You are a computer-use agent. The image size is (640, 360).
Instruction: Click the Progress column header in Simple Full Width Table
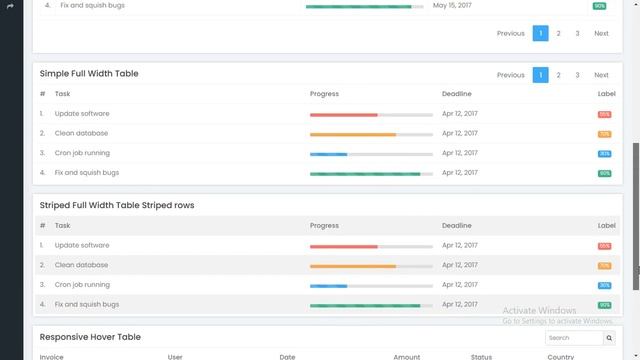(324, 94)
